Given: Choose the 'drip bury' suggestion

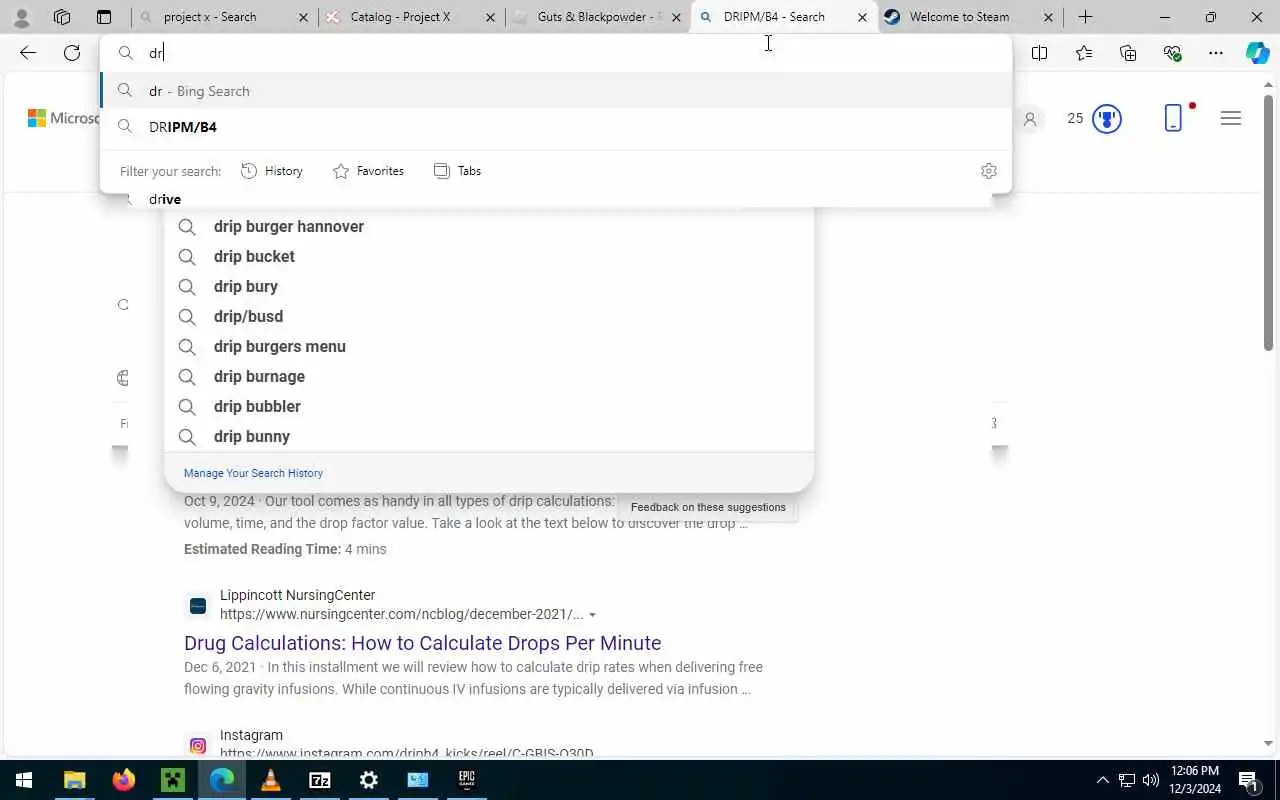Looking at the screenshot, I should point(489,287).
